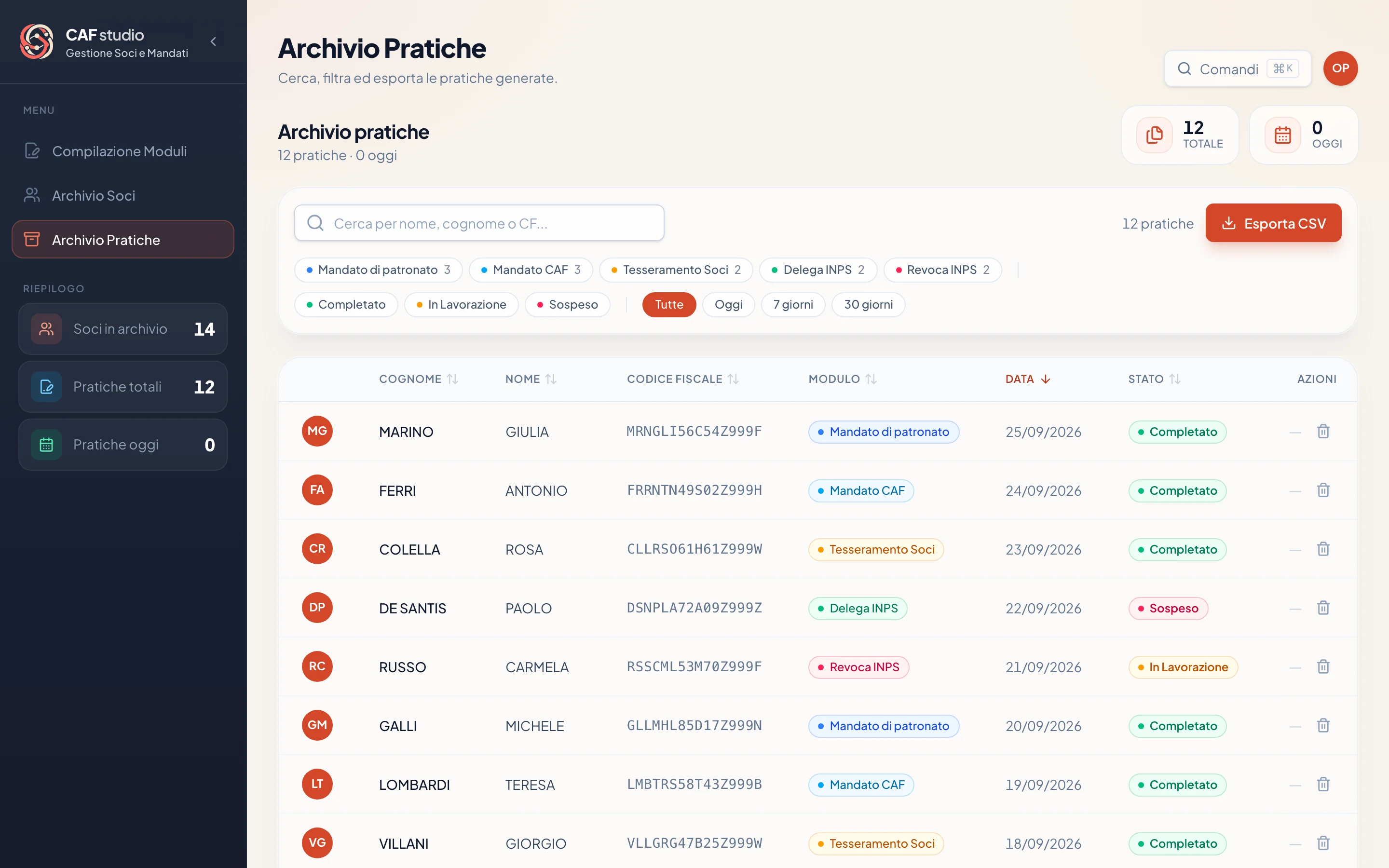Click the OP user avatar
This screenshot has width=1389, height=868.
1340,68
